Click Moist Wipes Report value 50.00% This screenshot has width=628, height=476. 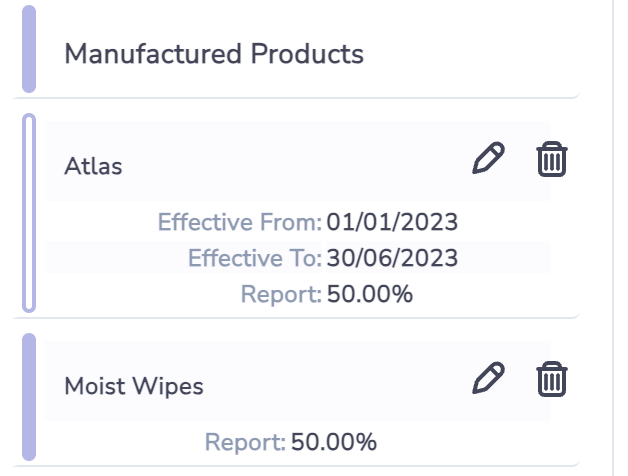(x=334, y=442)
